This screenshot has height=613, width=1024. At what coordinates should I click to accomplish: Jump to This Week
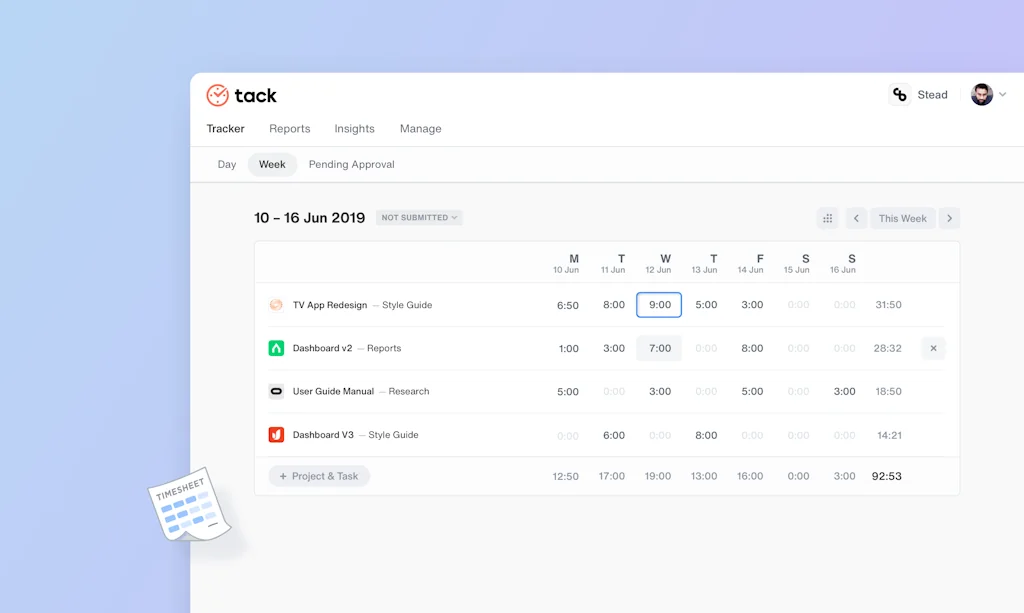coord(903,218)
